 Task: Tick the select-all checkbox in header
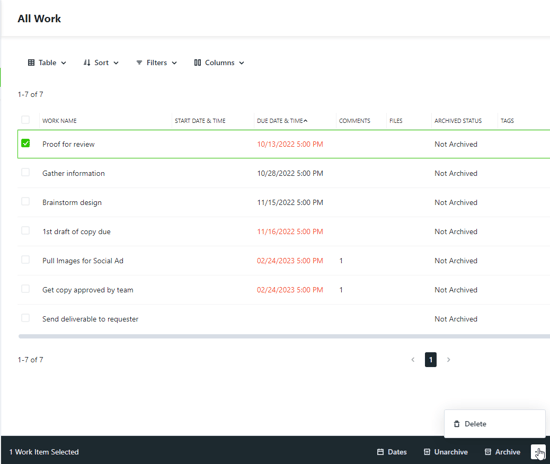click(x=25, y=120)
